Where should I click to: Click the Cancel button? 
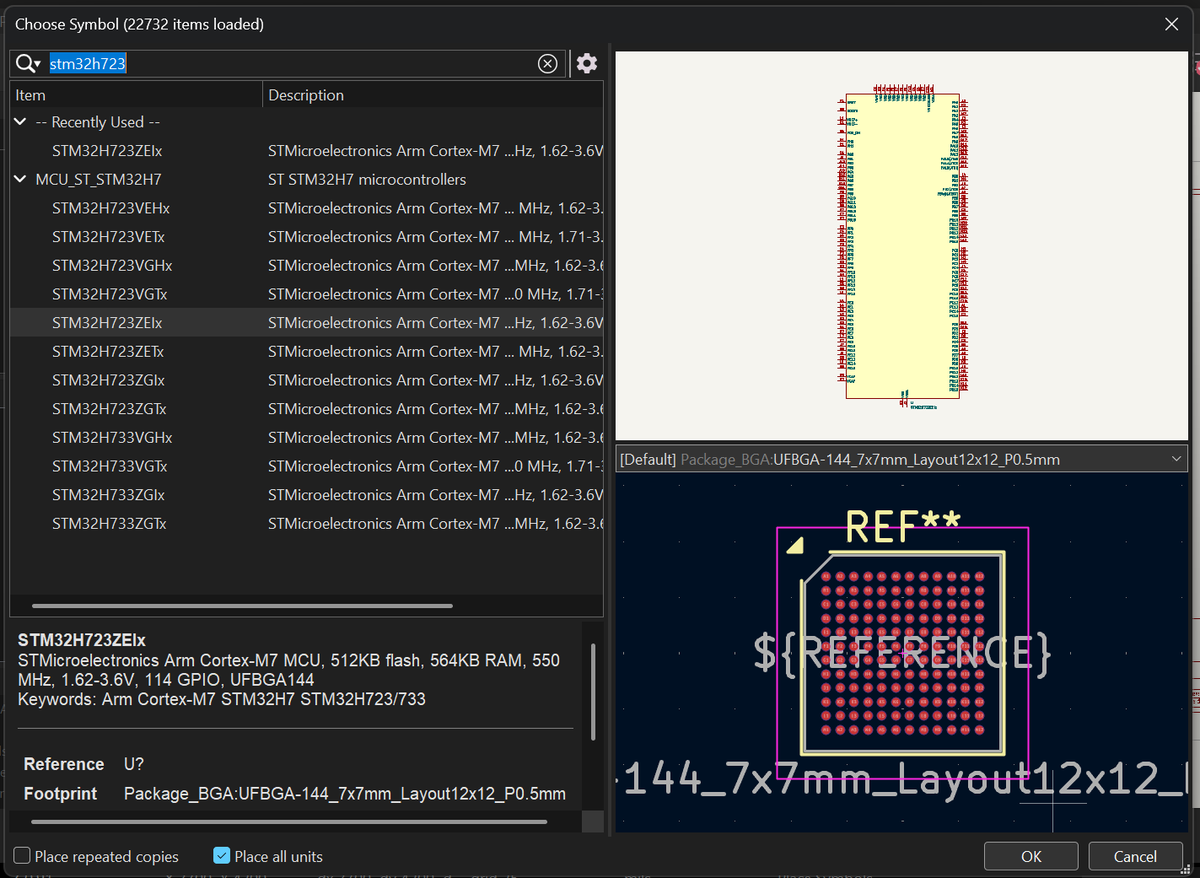click(1135, 856)
